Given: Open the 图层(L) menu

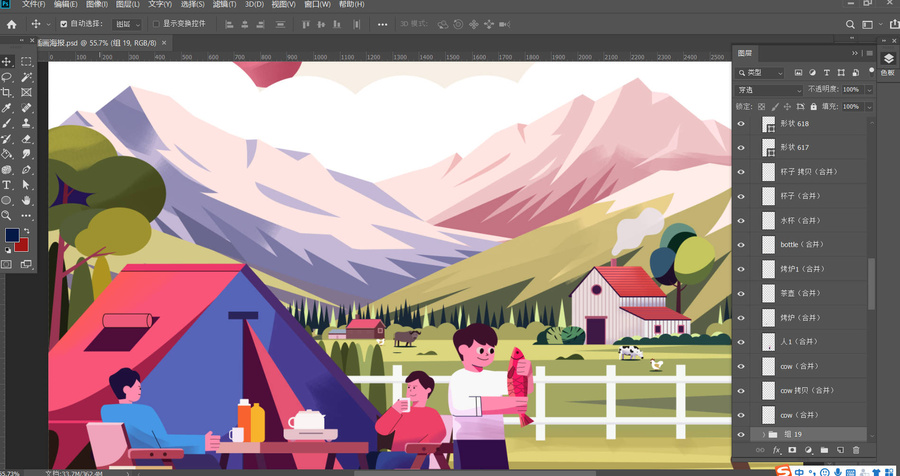Looking at the screenshot, I should pos(127,4).
